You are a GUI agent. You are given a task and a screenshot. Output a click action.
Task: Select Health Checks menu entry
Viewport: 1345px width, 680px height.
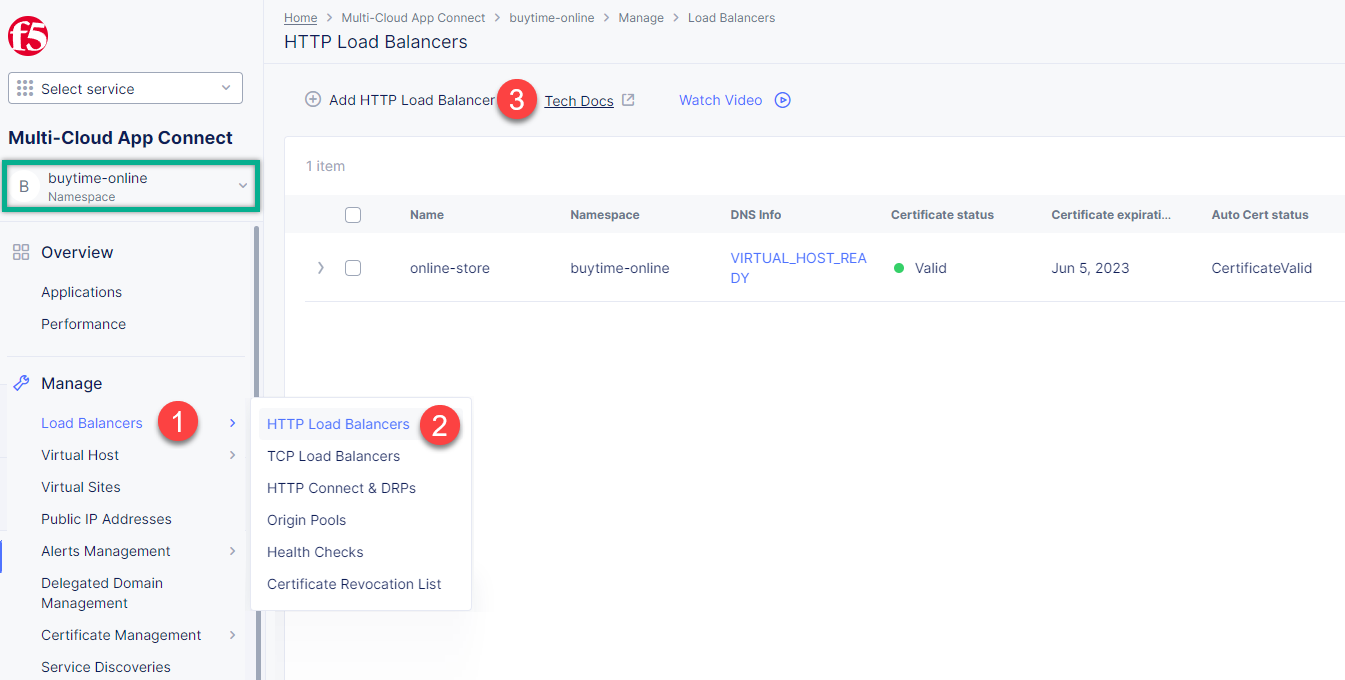coord(315,552)
